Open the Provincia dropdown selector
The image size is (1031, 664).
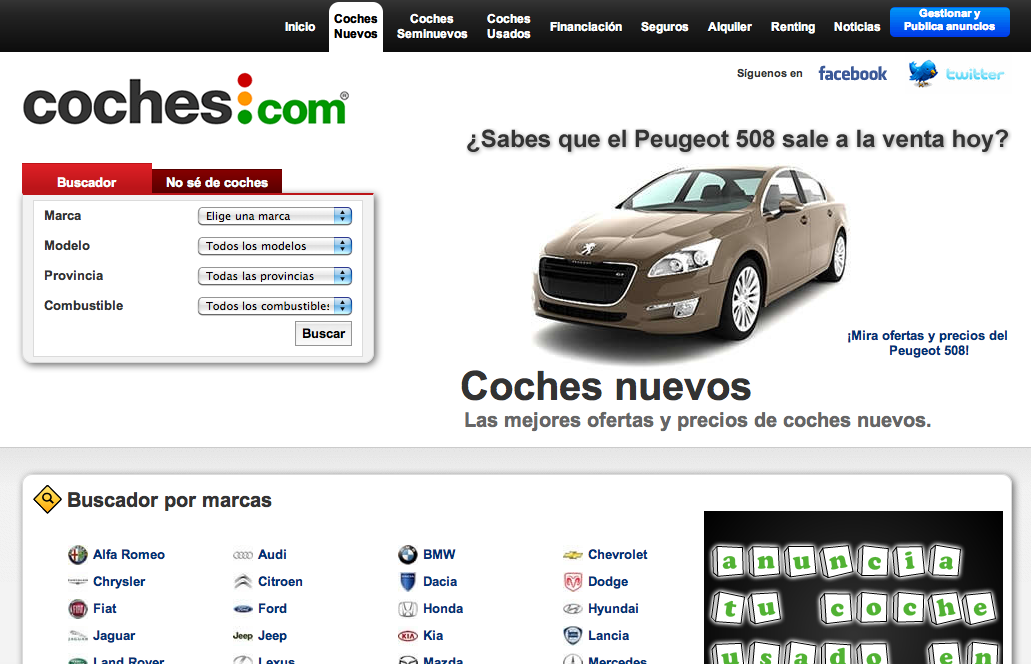(x=274, y=276)
